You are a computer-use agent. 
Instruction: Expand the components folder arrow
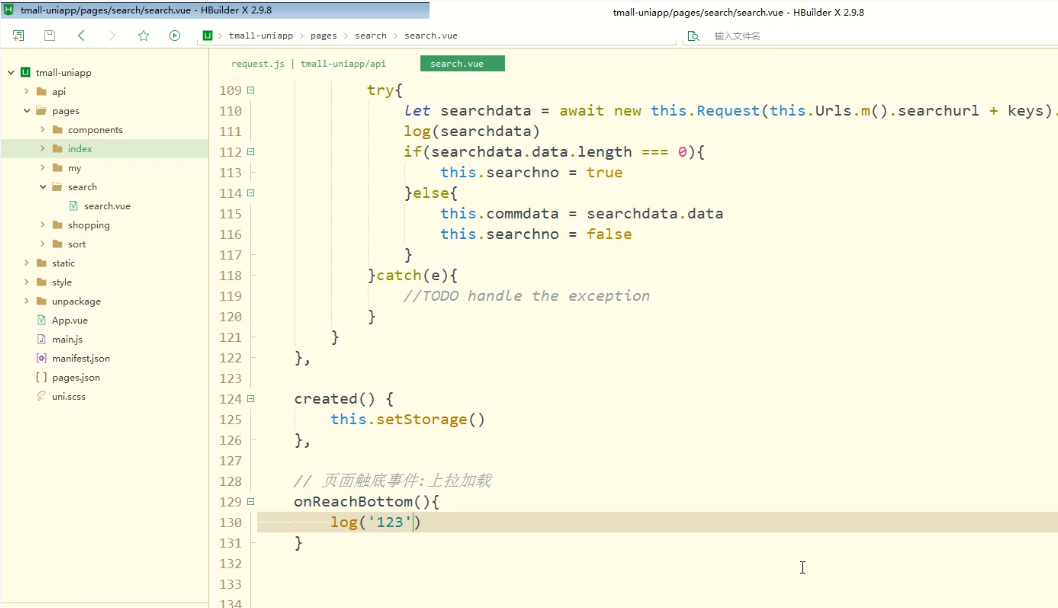pyautogui.click(x=43, y=130)
